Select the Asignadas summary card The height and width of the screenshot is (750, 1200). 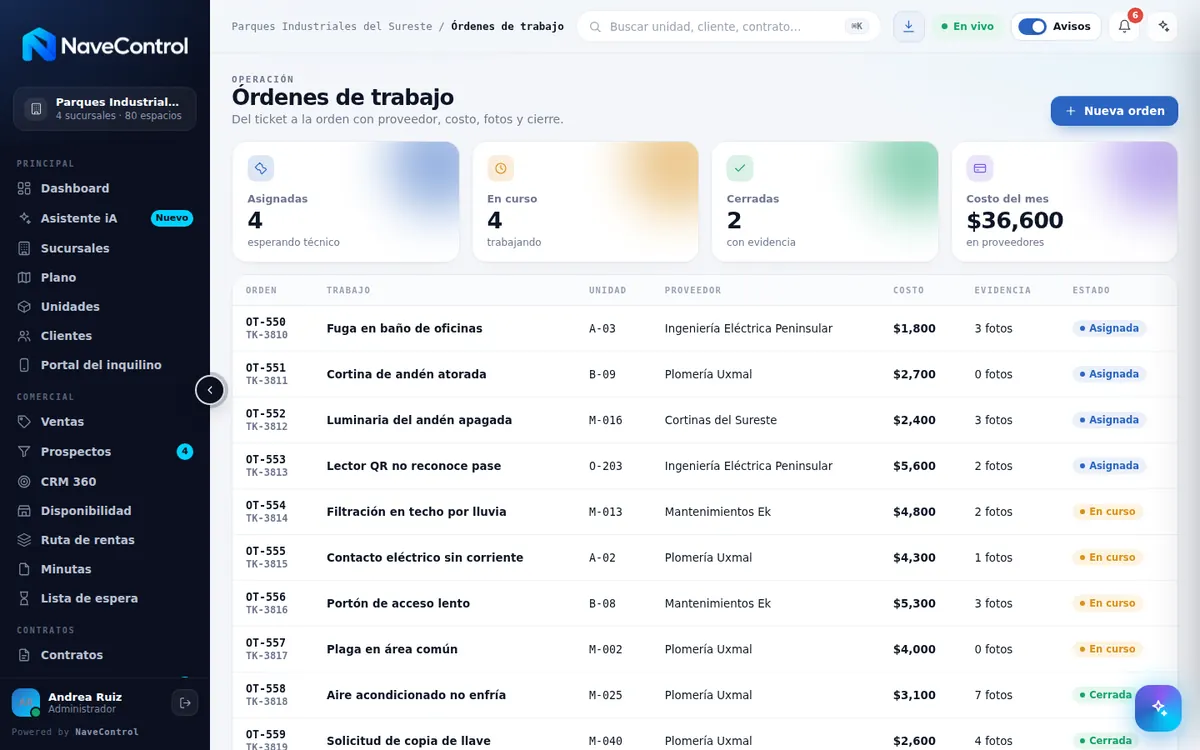pos(346,202)
